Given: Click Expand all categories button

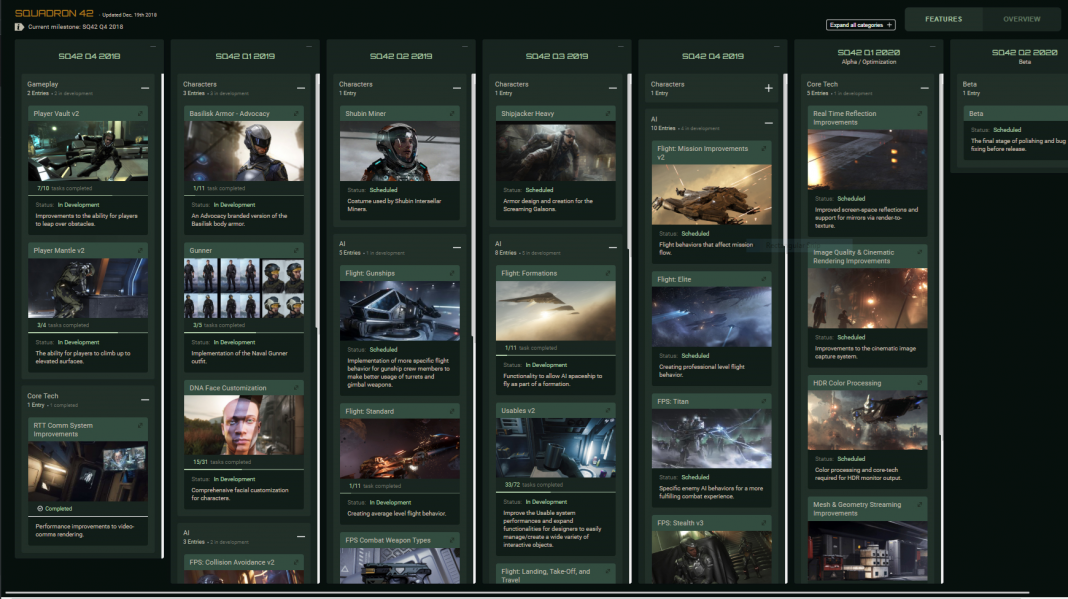Looking at the screenshot, I should tap(860, 25).
